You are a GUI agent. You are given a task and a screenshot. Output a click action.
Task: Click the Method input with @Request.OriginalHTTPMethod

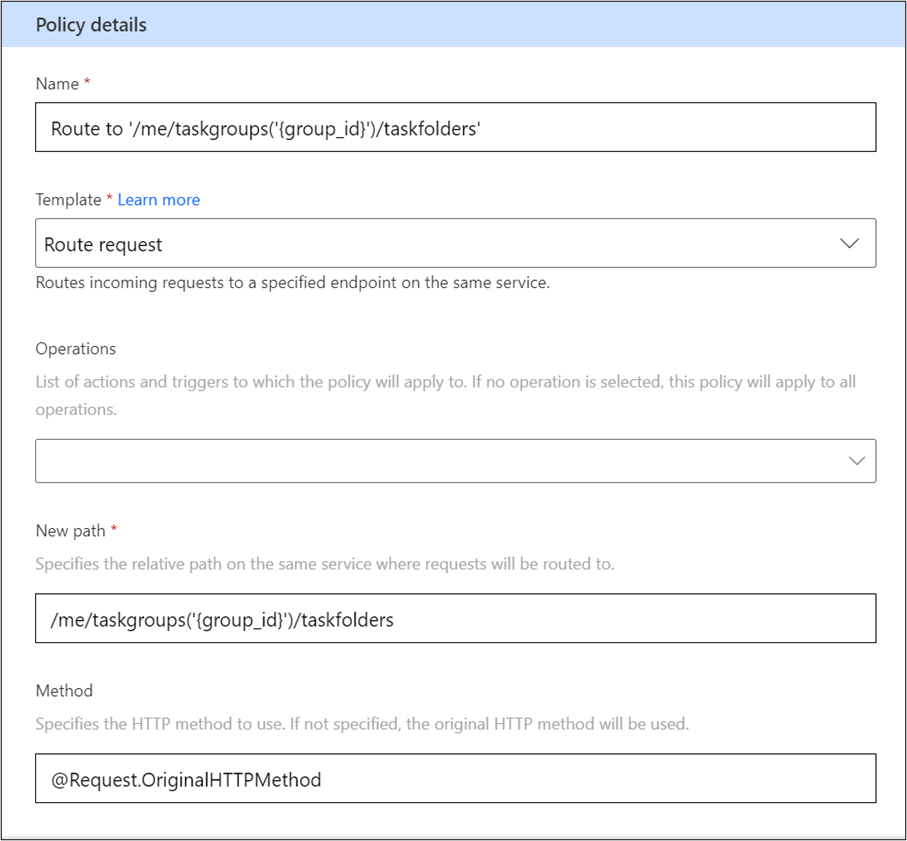coord(456,778)
